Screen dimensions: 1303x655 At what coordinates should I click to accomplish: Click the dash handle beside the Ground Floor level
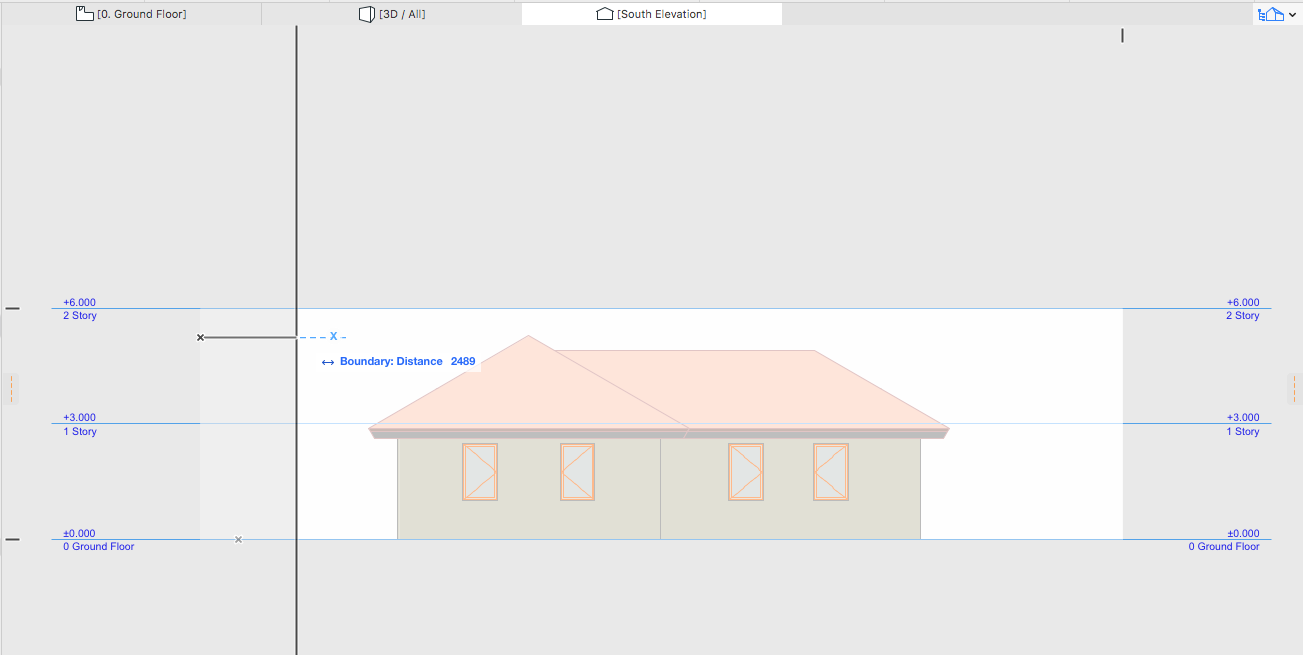(13, 539)
